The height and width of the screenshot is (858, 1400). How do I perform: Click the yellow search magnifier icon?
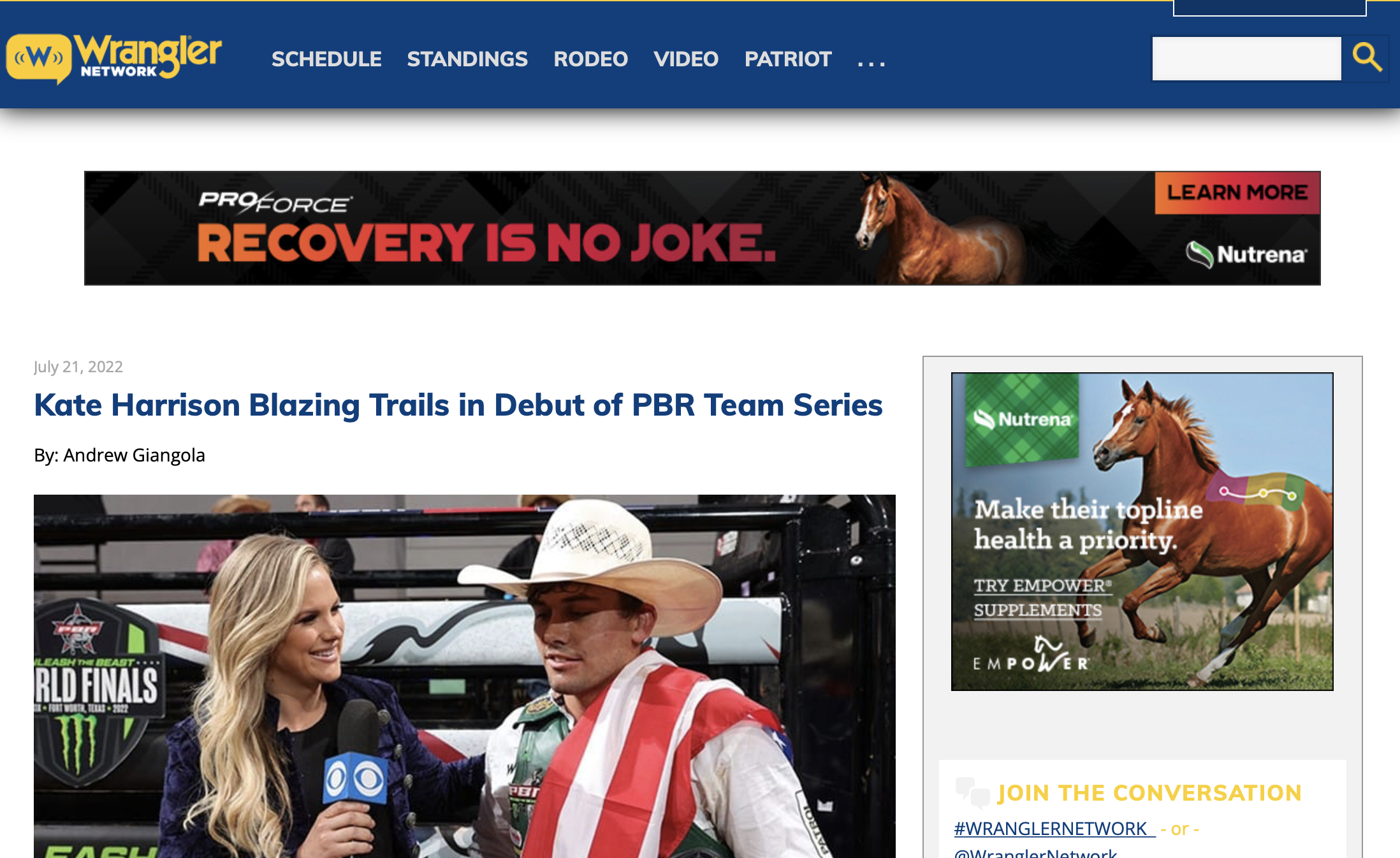coord(1367,58)
